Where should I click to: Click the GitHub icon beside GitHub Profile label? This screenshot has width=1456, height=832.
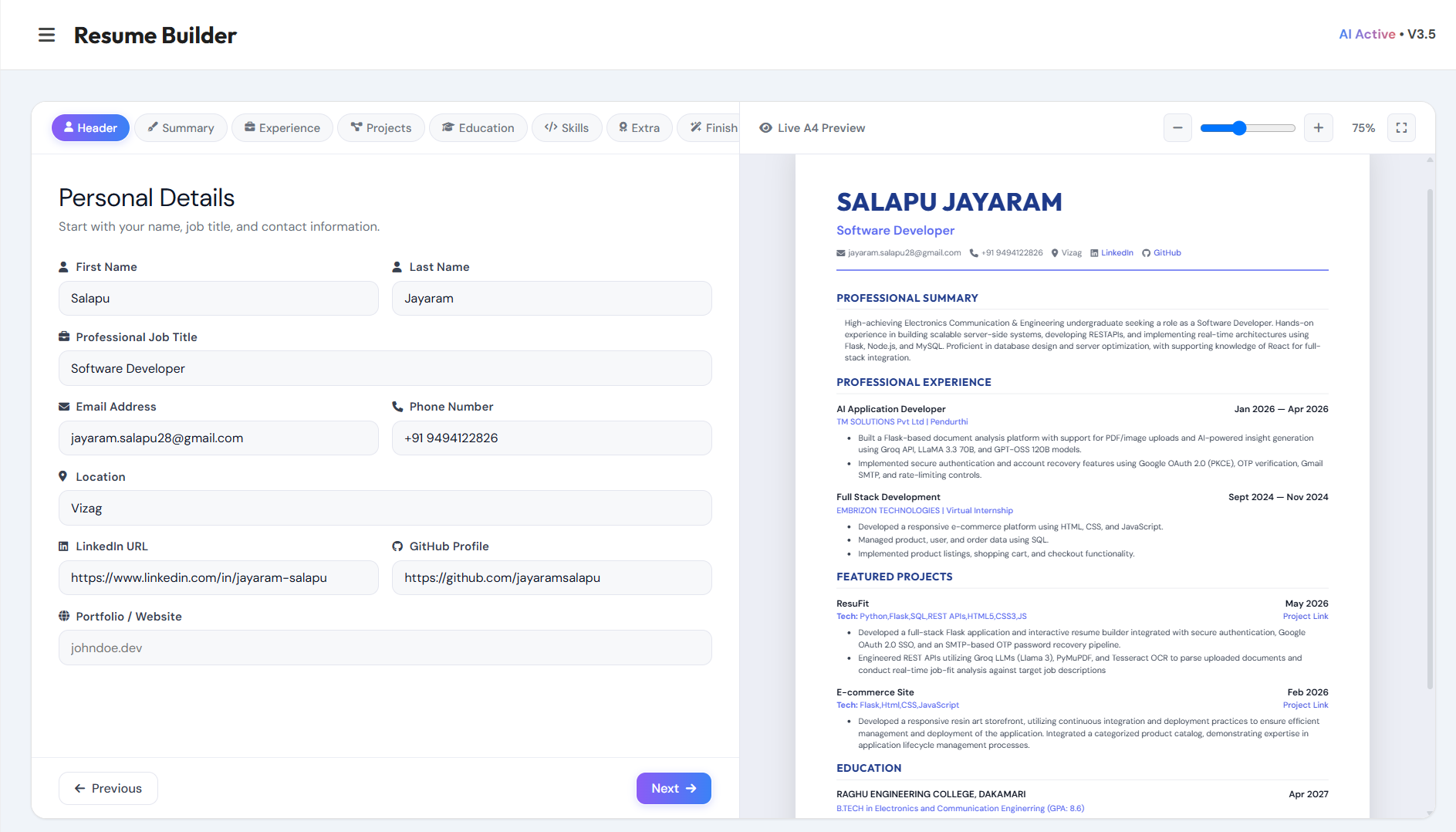[397, 546]
